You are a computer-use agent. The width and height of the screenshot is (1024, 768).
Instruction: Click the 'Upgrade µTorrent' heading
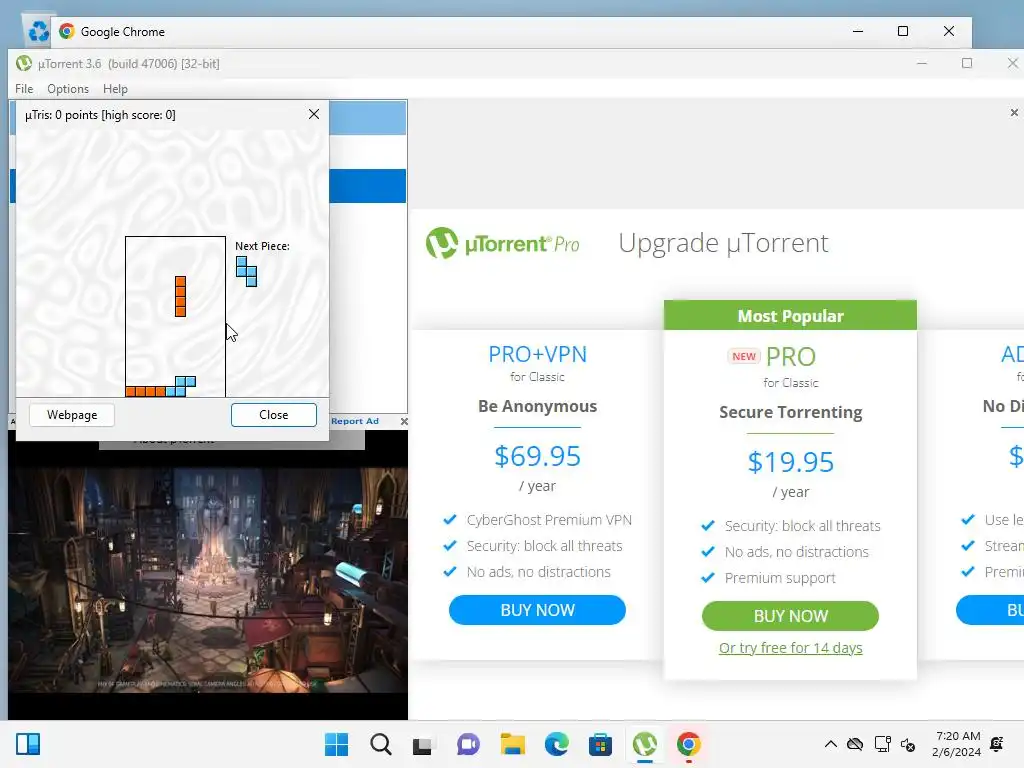coord(723,243)
